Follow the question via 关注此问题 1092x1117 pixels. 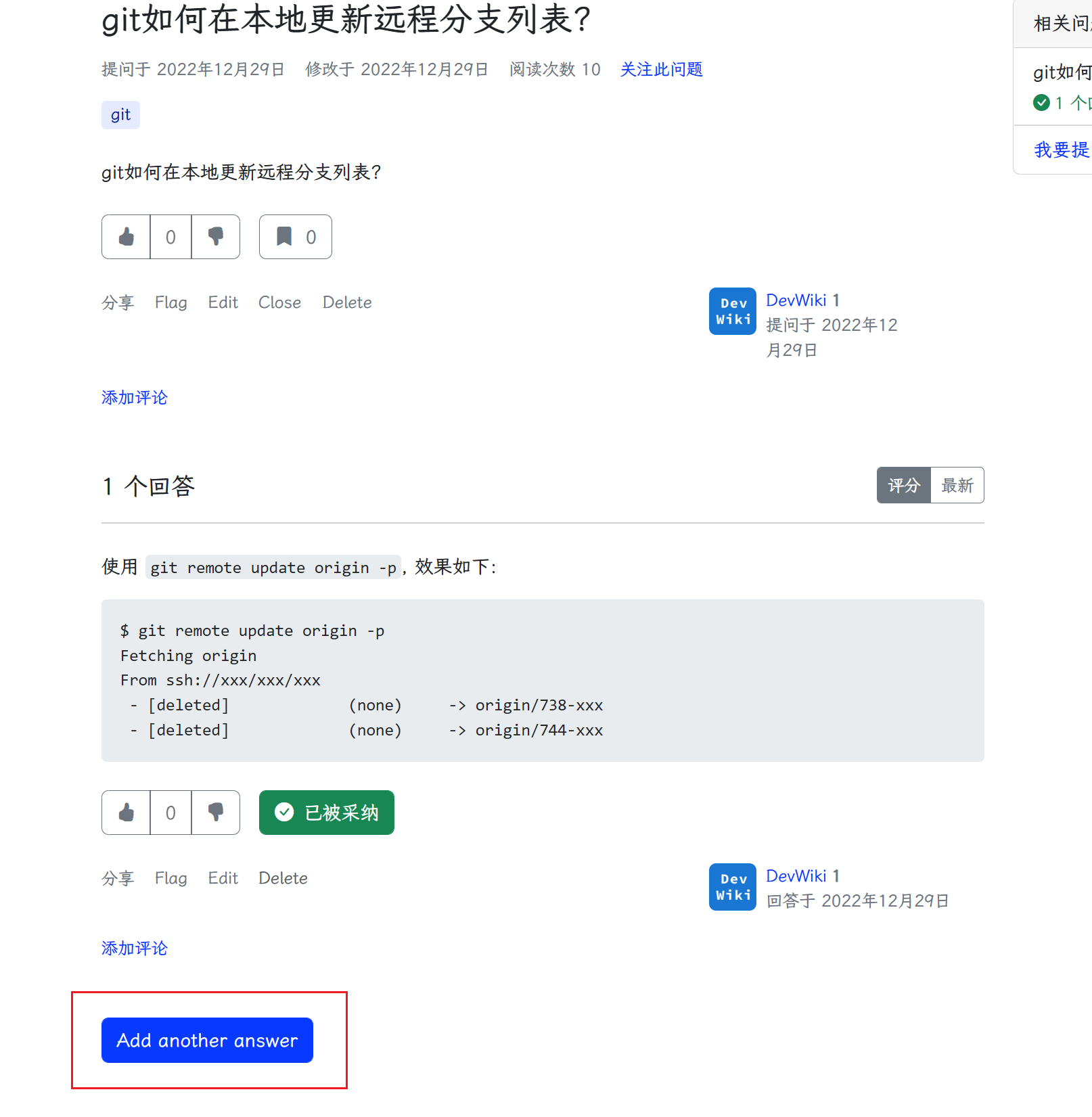pyautogui.click(x=661, y=69)
